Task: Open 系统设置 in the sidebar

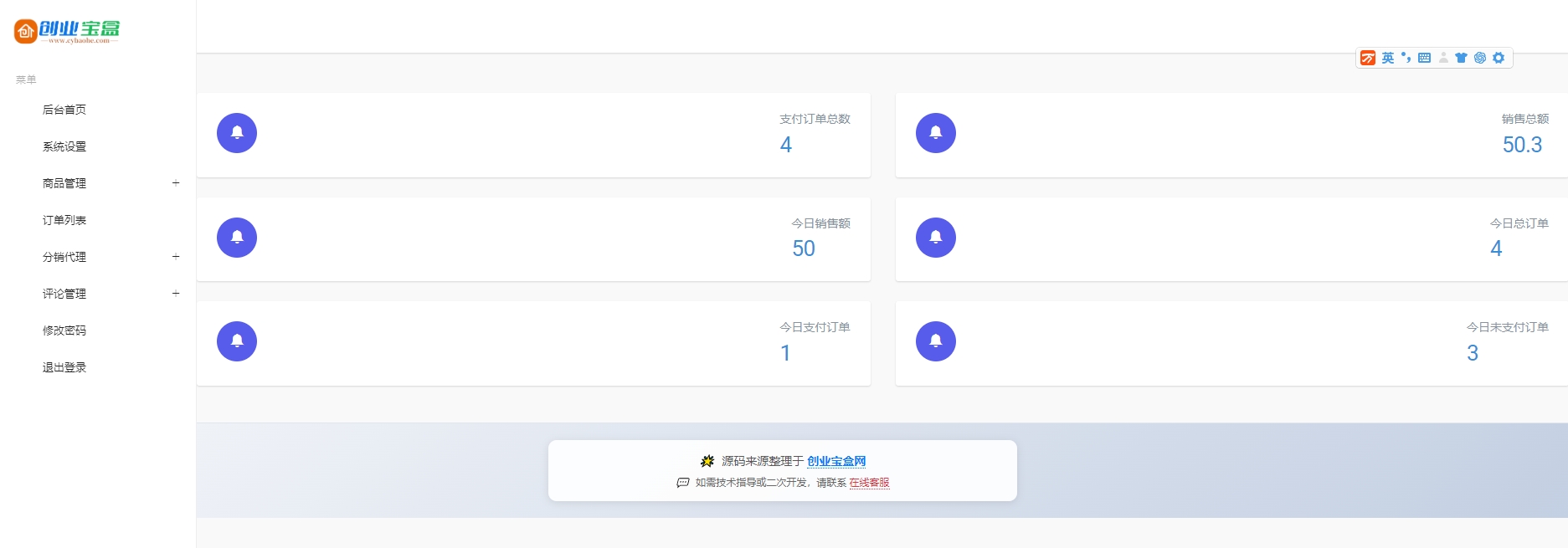Action: click(64, 146)
